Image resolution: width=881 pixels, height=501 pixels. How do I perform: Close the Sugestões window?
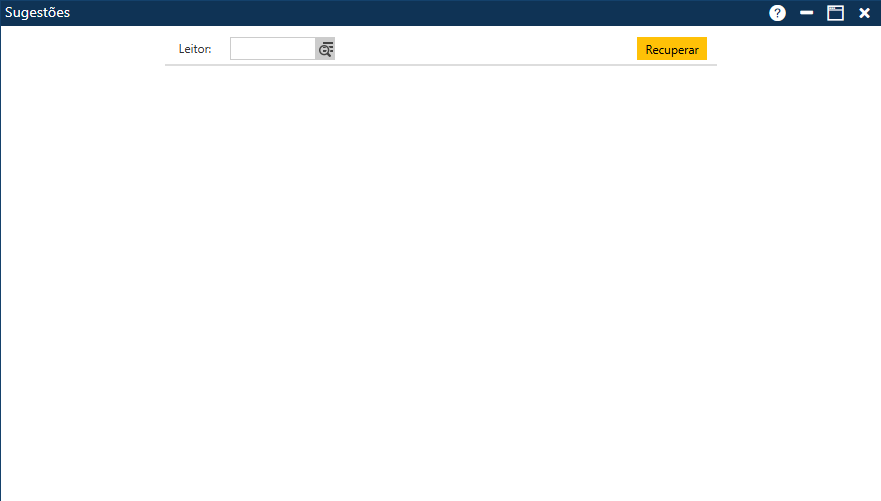click(x=864, y=13)
